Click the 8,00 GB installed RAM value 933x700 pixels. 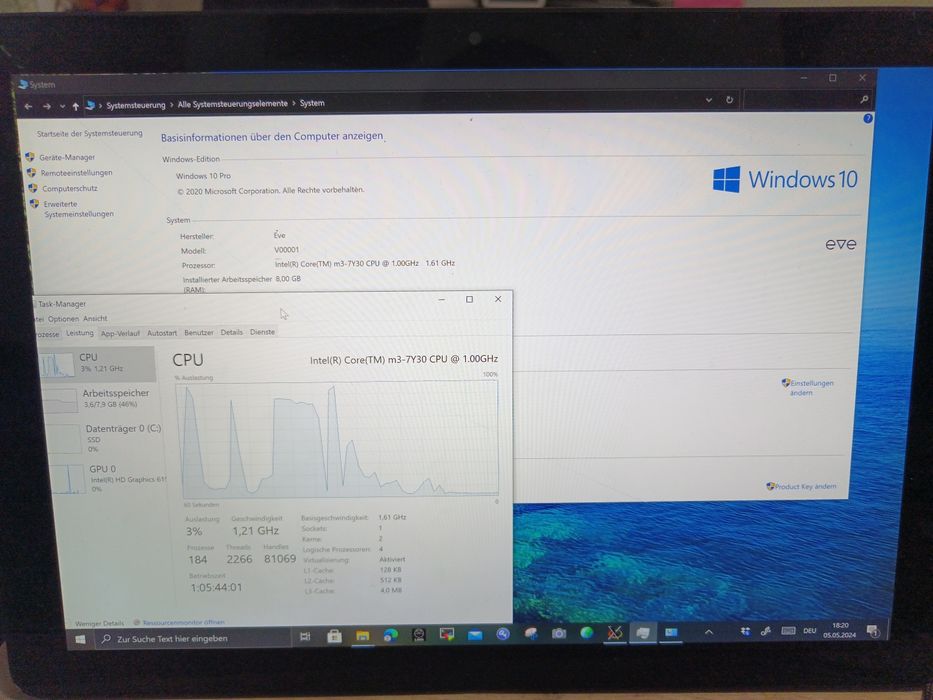pos(288,279)
